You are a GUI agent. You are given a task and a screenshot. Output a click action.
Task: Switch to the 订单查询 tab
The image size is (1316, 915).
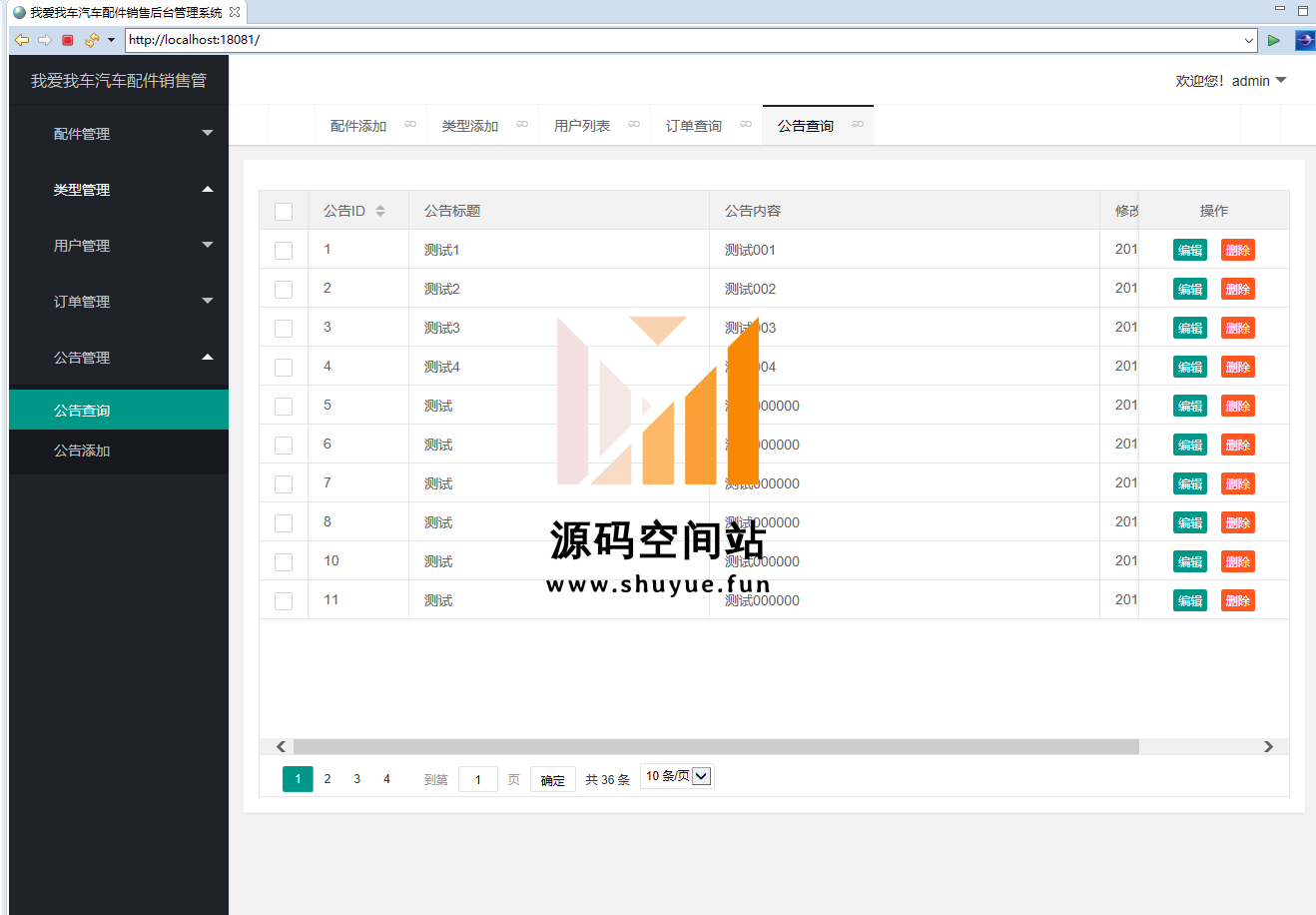(694, 126)
